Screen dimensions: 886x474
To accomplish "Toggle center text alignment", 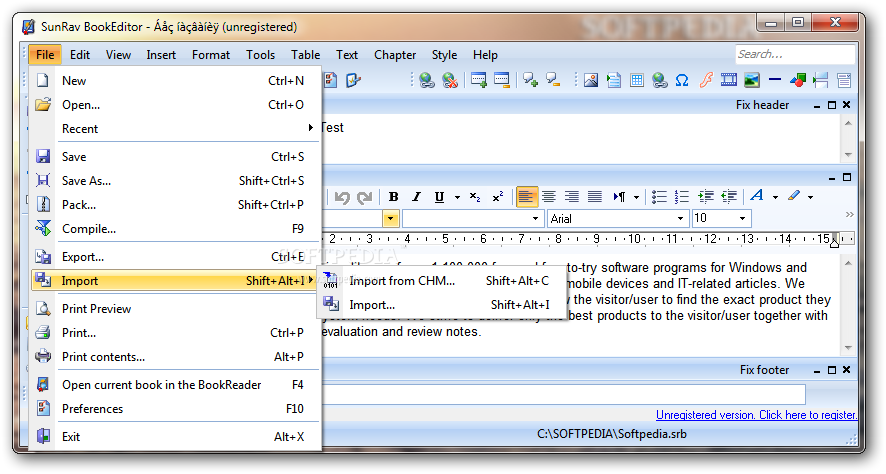I will (549, 197).
